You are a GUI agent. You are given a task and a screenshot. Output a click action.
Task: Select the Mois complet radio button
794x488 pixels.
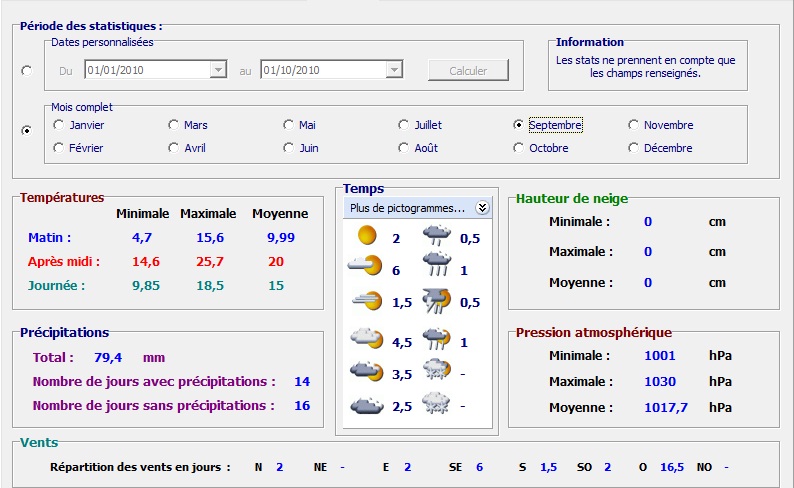point(27,131)
